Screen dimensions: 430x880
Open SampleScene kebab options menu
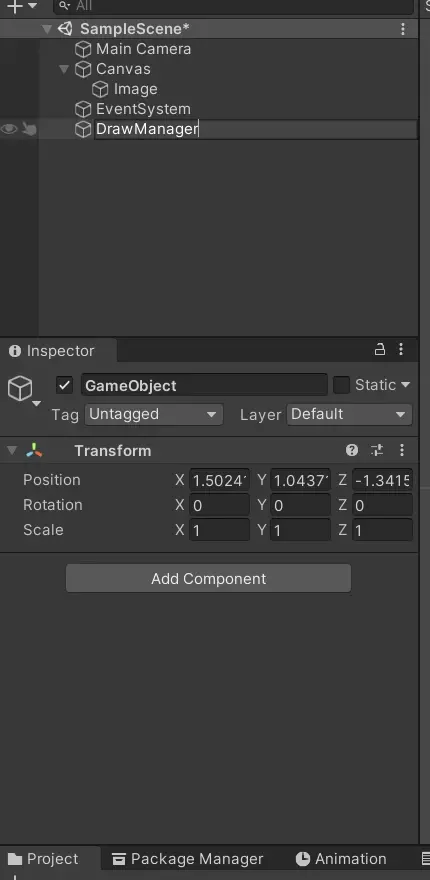(402, 29)
